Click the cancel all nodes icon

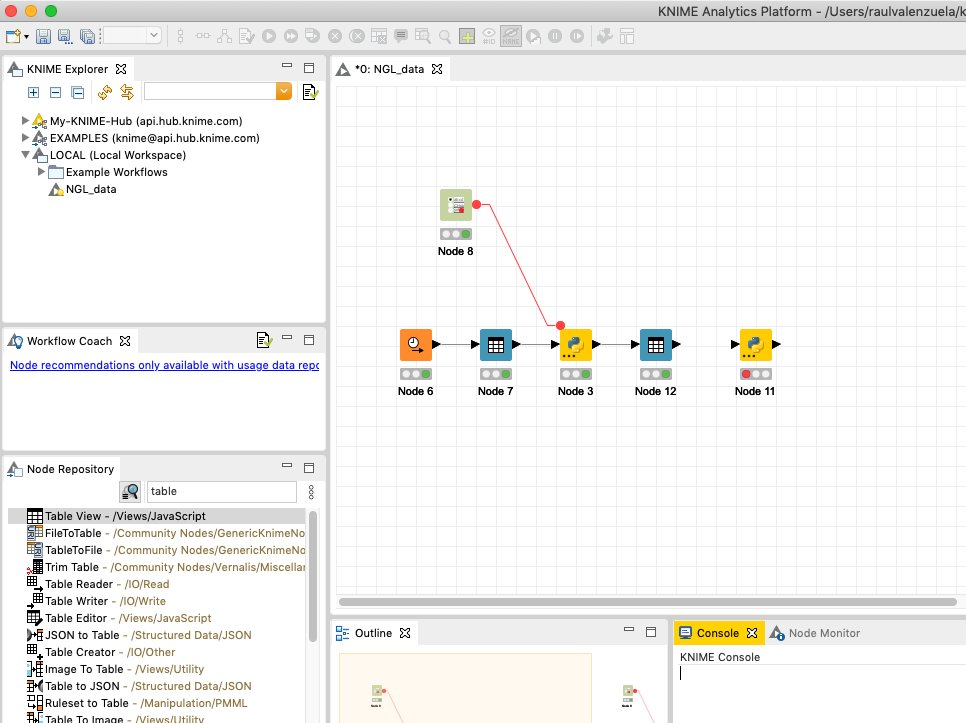click(357, 36)
